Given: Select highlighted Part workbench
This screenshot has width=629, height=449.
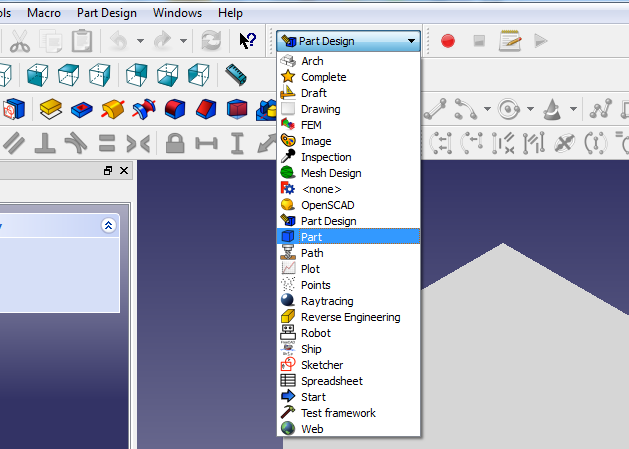Looking at the screenshot, I should (348, 237).
